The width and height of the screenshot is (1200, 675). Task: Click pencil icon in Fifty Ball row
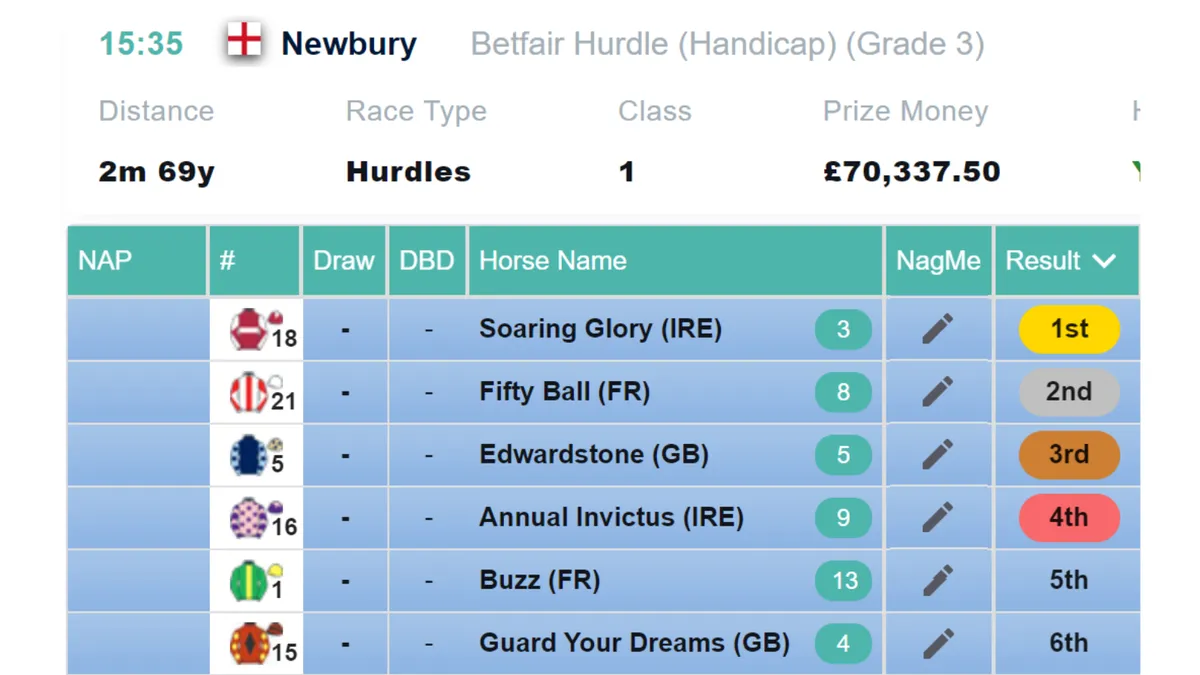click(x=937, y=392)
